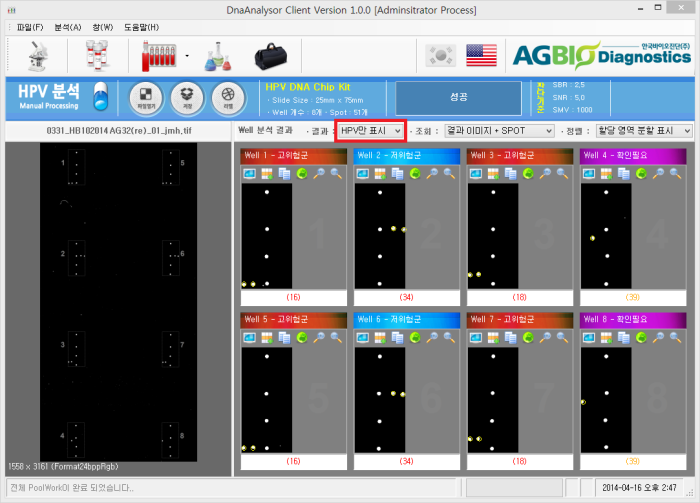Click Well 7 green globe icon
The height and width of the screenshot is (503, 700).
[528, 338]
